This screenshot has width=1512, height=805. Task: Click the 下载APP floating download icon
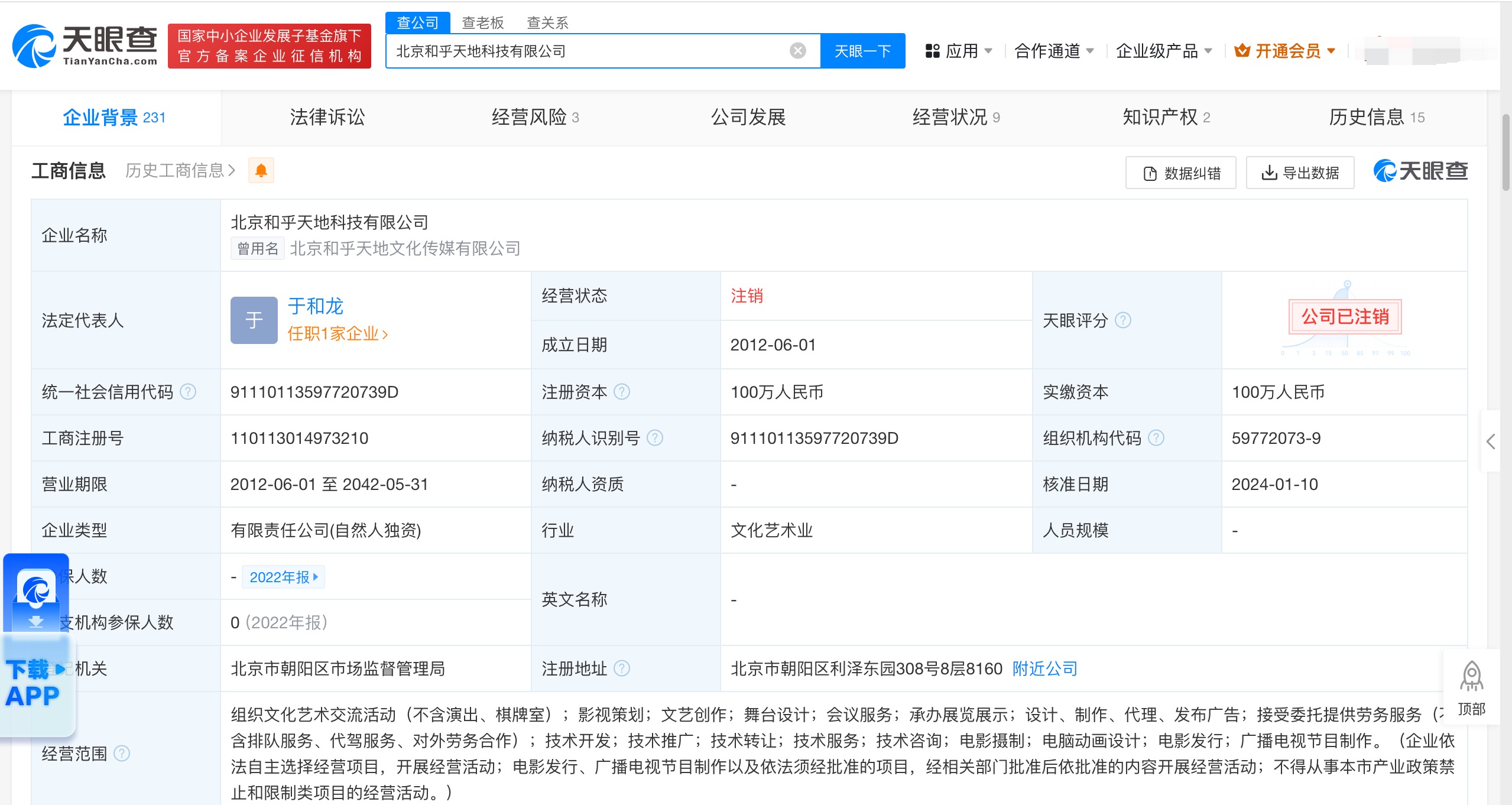[x=37, y=645]
